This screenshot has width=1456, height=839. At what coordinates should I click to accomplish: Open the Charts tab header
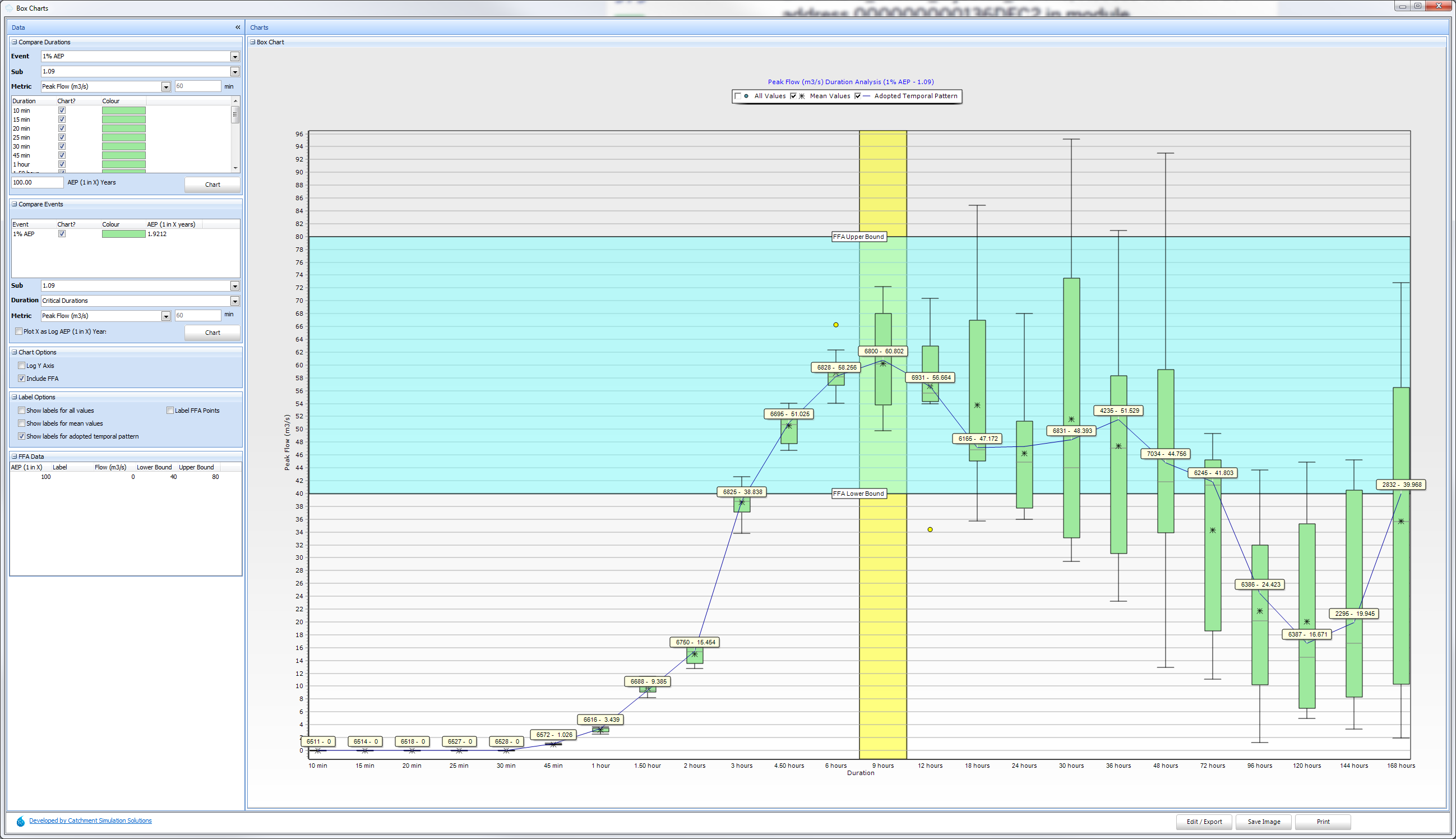[x=259, y=27]
